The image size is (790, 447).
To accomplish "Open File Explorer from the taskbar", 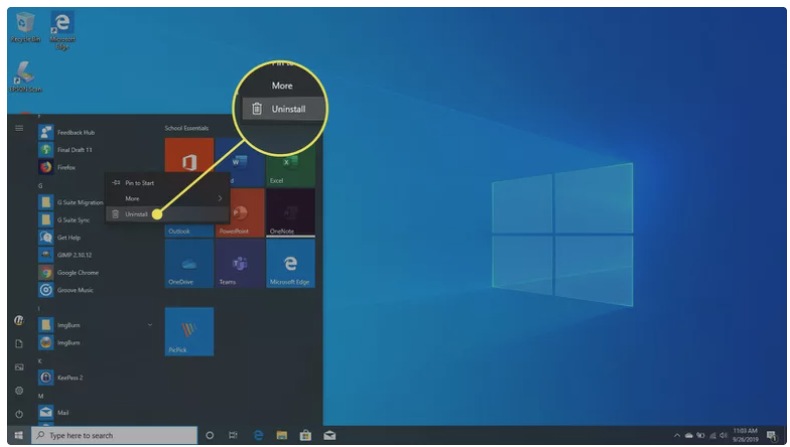I will pyautogui.click(x=282, y=435).
